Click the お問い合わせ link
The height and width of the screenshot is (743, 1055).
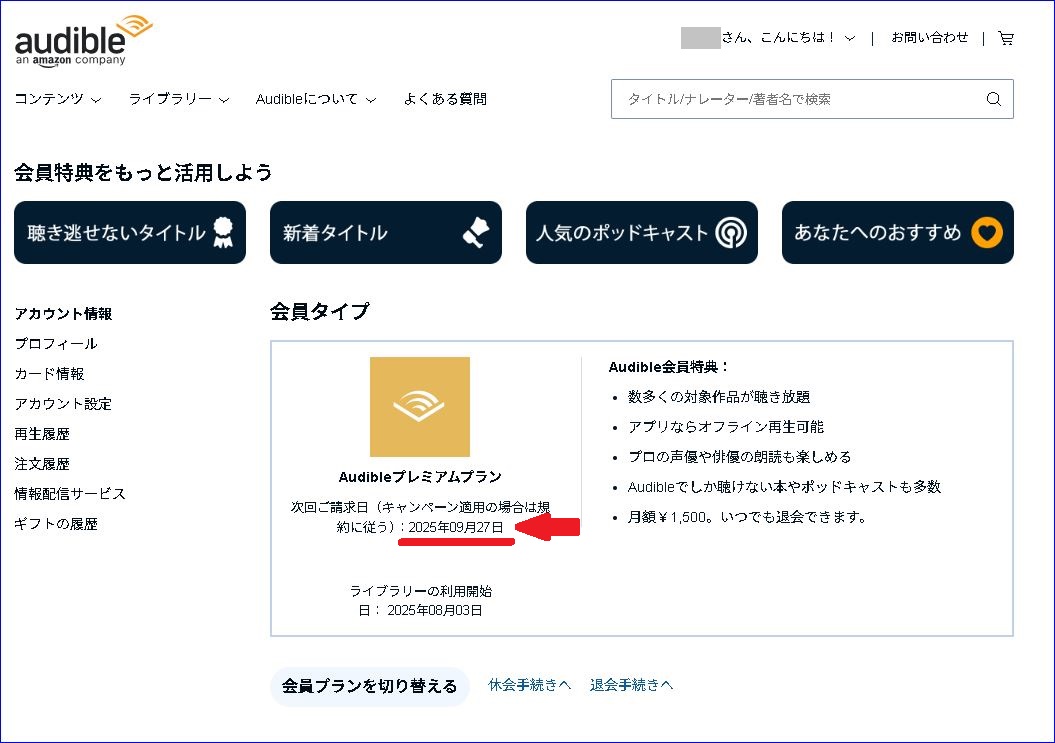pos(930,38)
